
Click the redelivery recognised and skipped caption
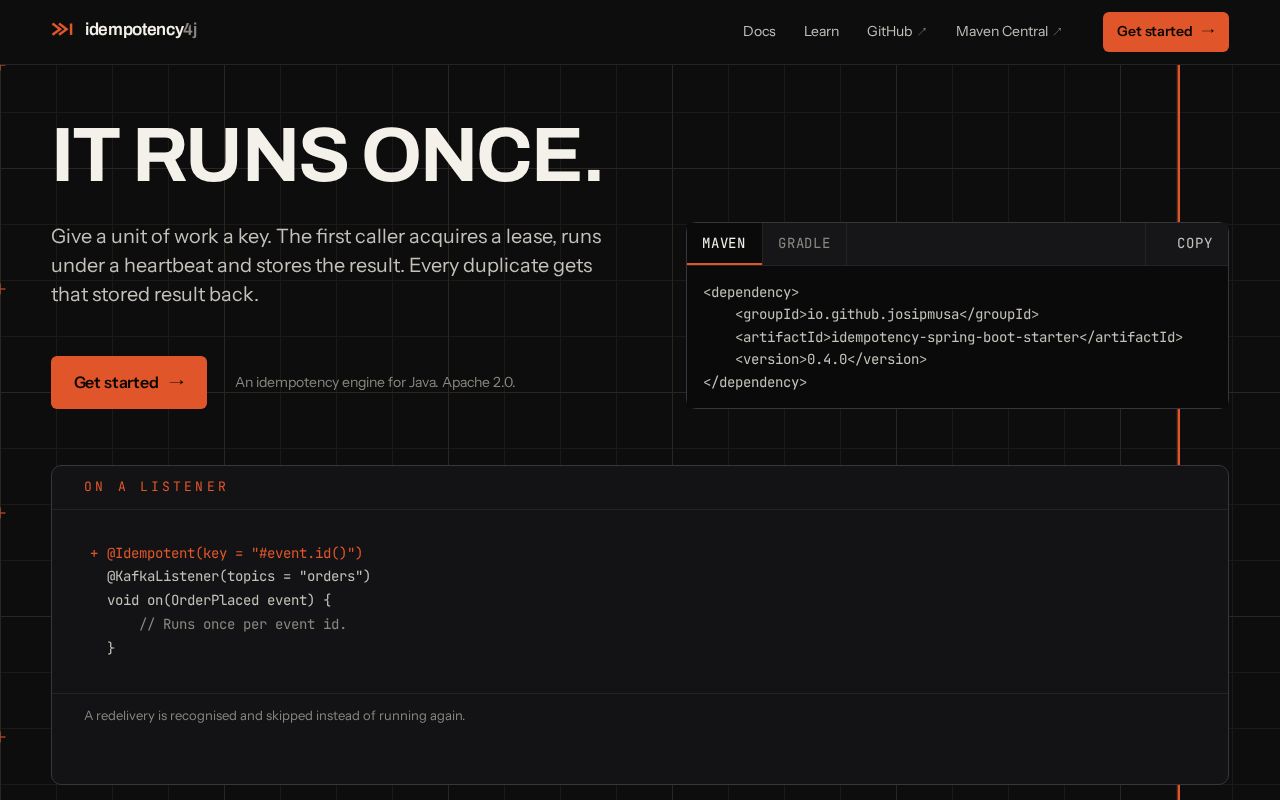pyautogui.click(x=275, y=716)
